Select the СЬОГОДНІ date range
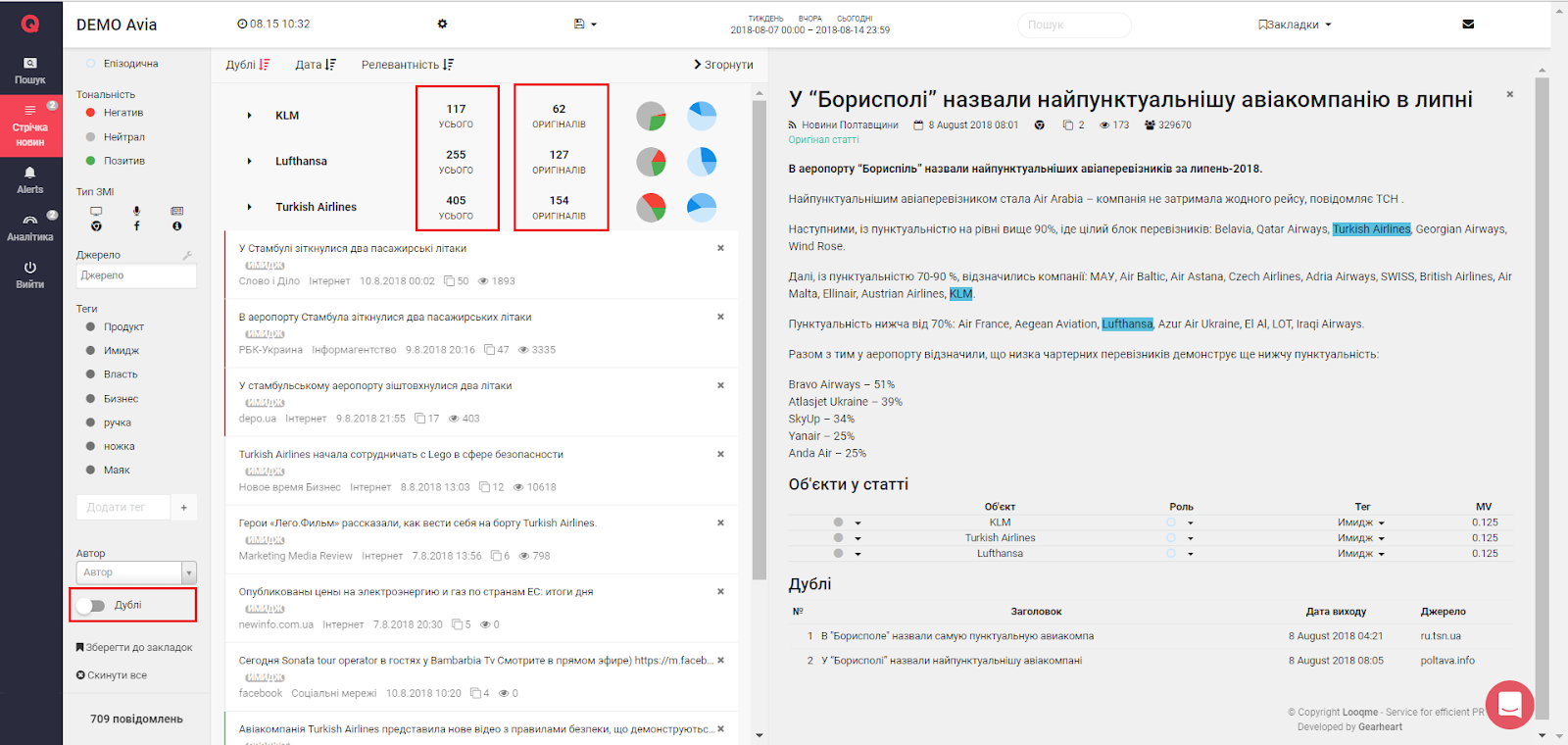This screenshot has height=745, width=1568. 855,19
